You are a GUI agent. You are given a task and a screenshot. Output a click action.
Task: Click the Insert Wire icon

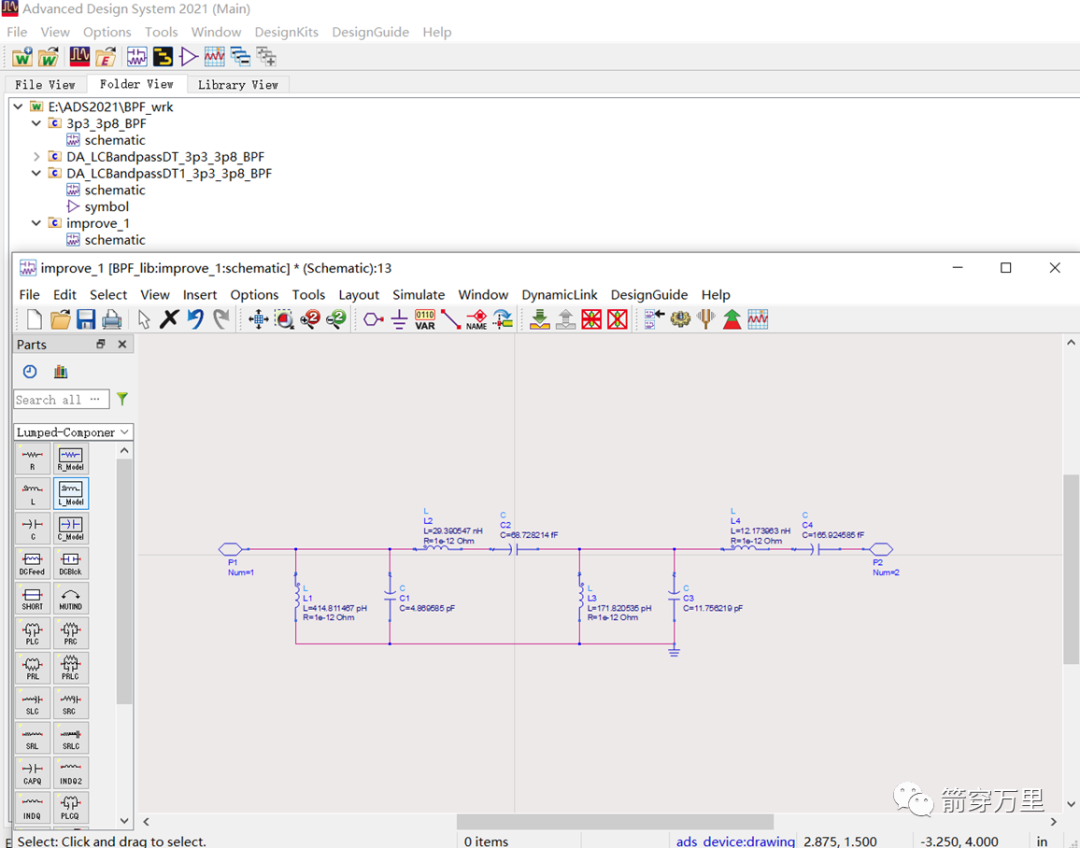tap(450, 319)
